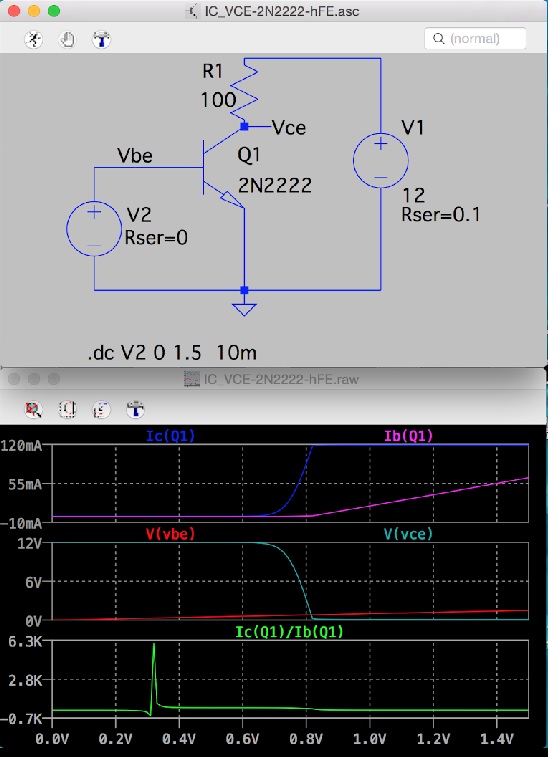
Task: Focus the (normal) search input field
Action: [475, 39]
